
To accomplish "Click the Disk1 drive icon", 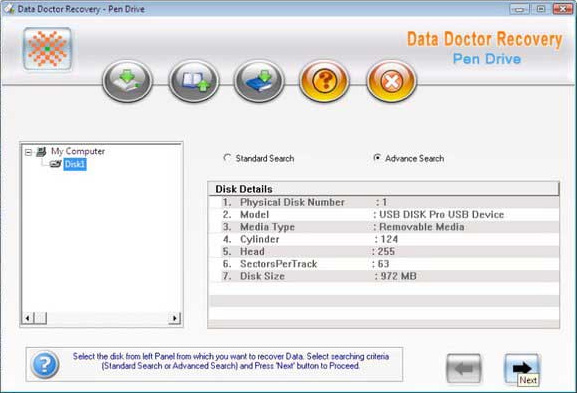I will 56,164.
